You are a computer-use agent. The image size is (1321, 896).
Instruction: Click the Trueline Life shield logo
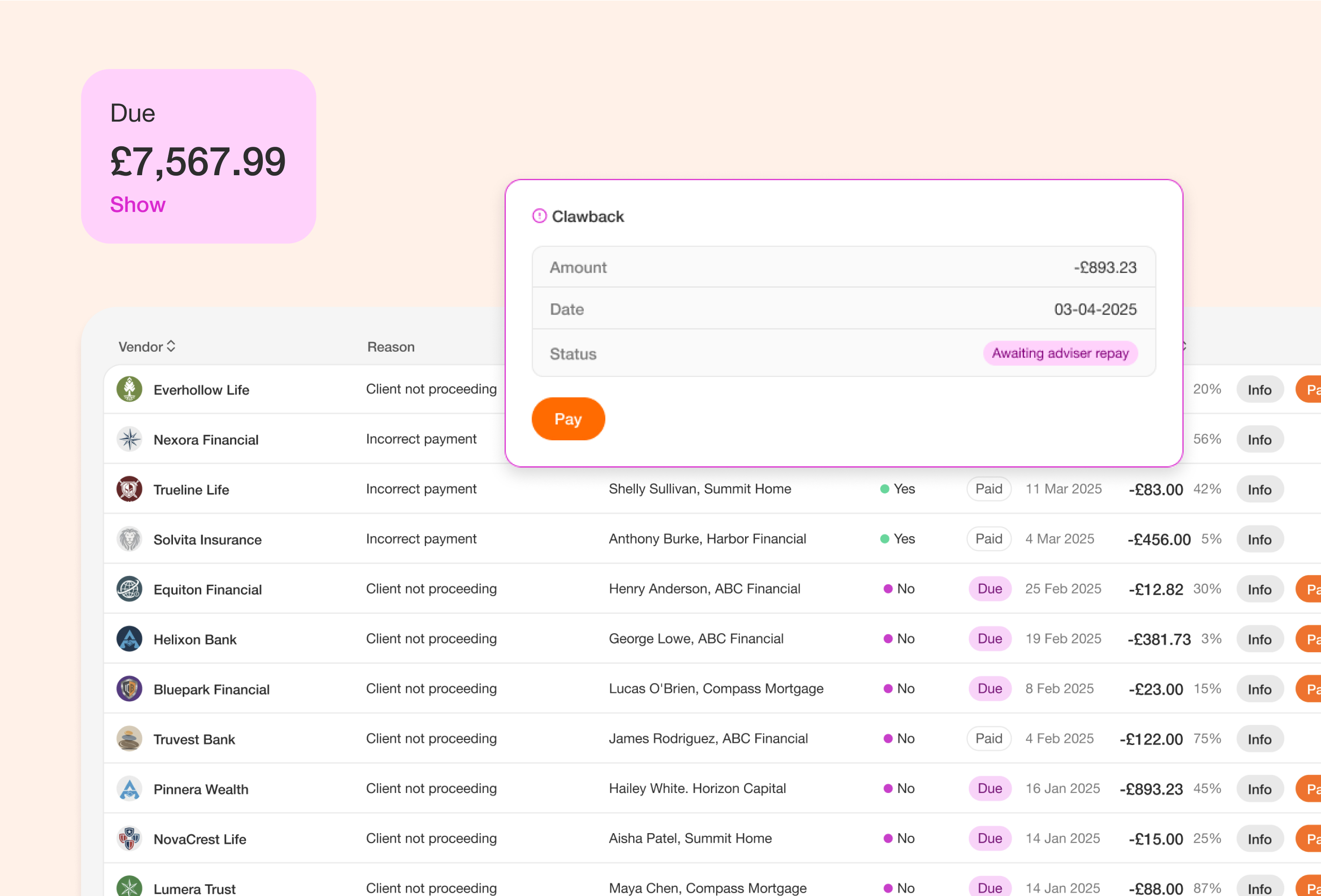pos(129,490)
